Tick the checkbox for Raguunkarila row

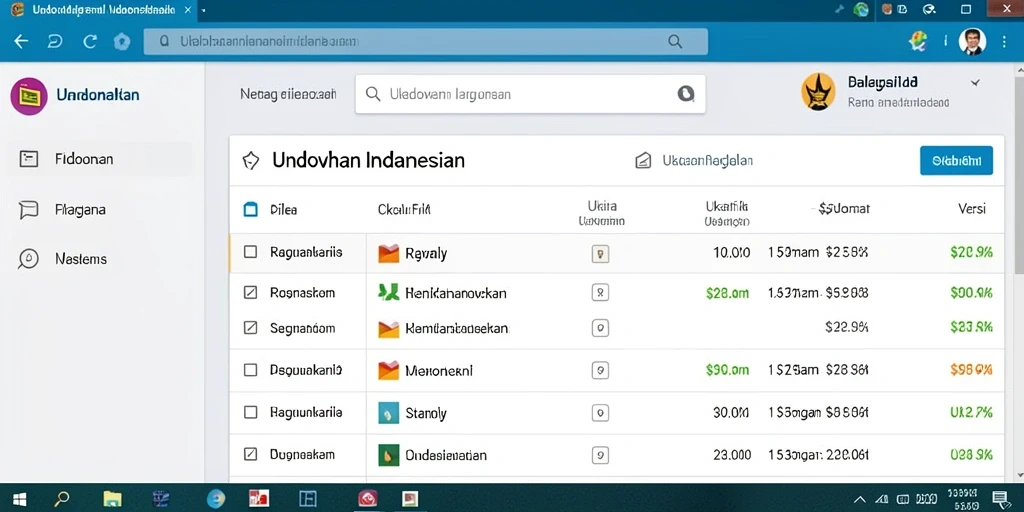tap(250, 412)
